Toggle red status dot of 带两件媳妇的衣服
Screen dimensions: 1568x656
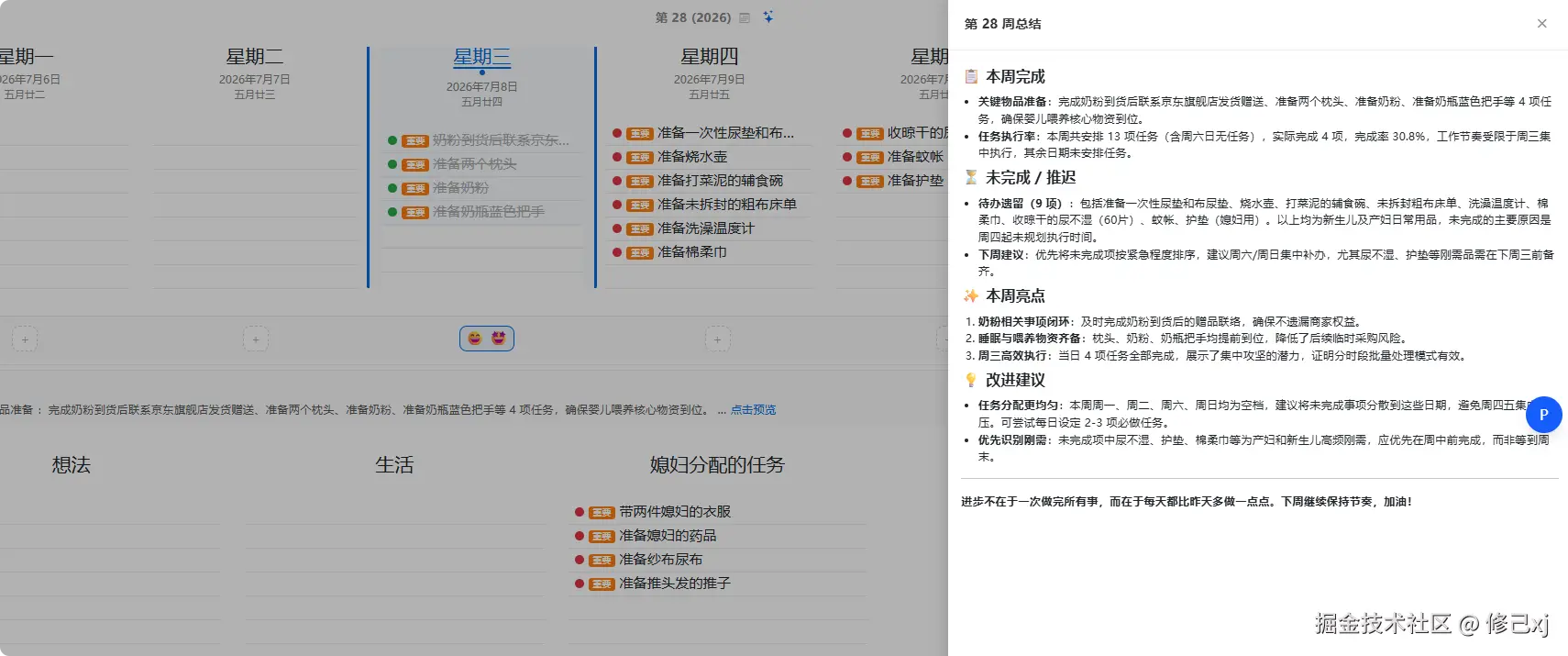tap(580, 512)
